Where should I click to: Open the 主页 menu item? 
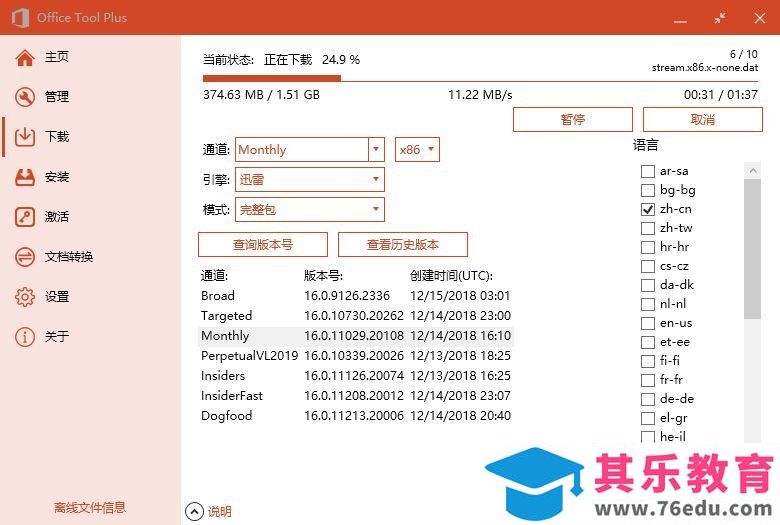[56, 57]
